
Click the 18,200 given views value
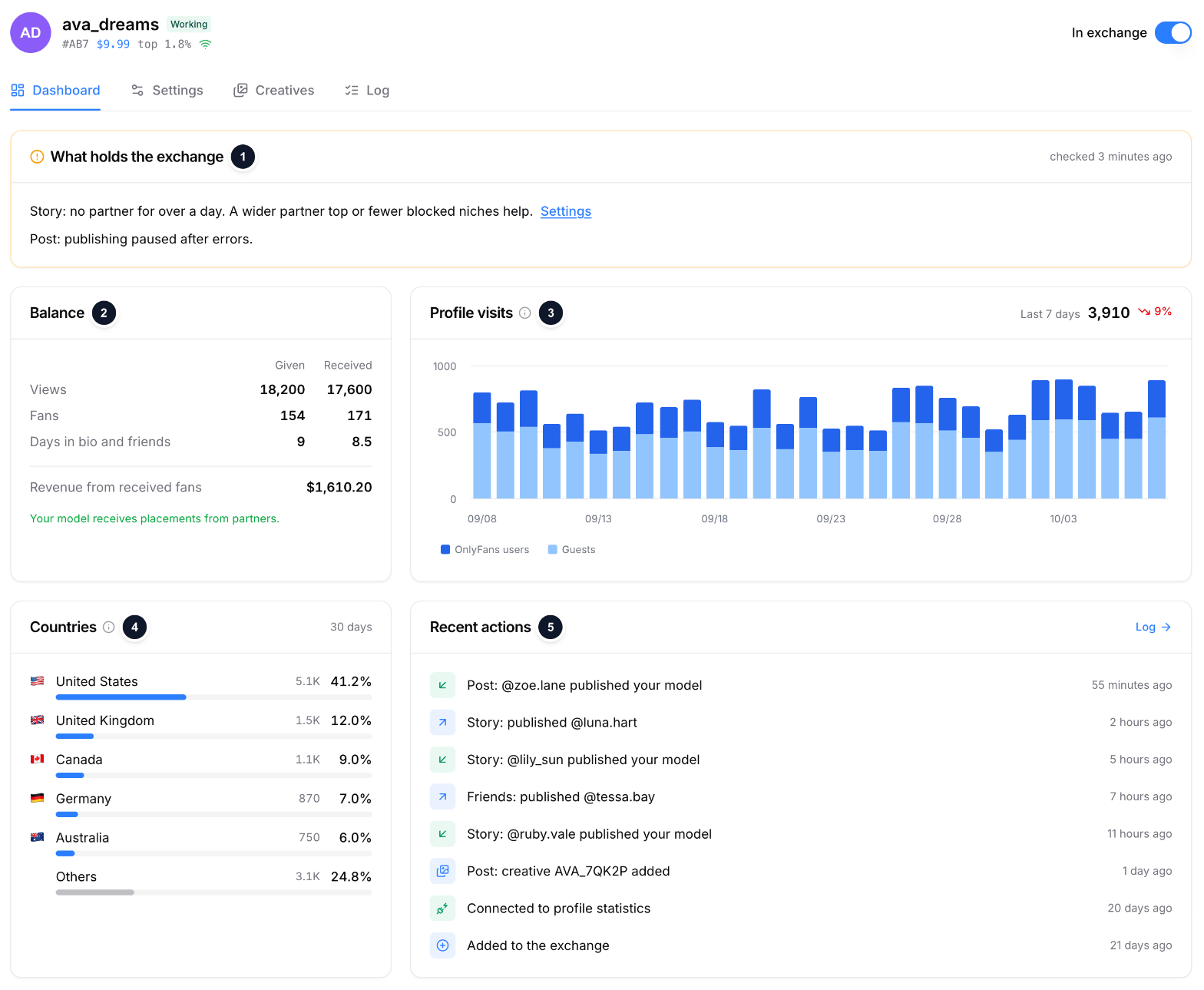[x=283, y=389]
